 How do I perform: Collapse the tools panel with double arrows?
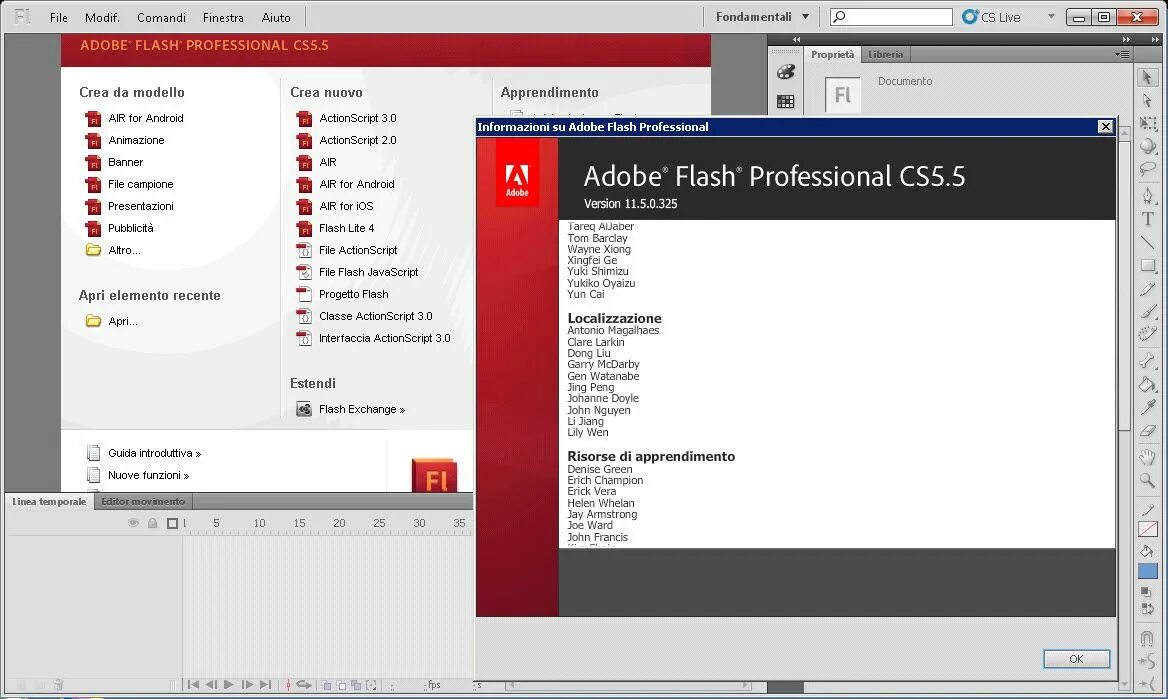click(1155, 39)
